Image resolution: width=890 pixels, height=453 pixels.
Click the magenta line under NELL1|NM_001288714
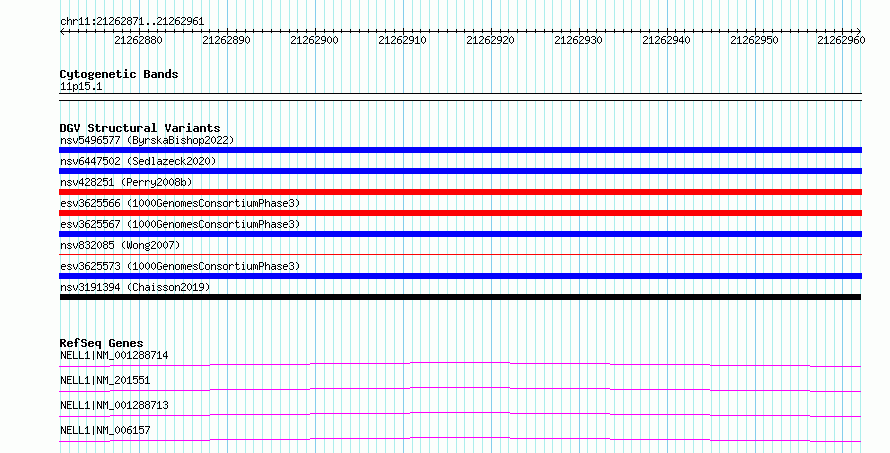[x=460, y=364]
